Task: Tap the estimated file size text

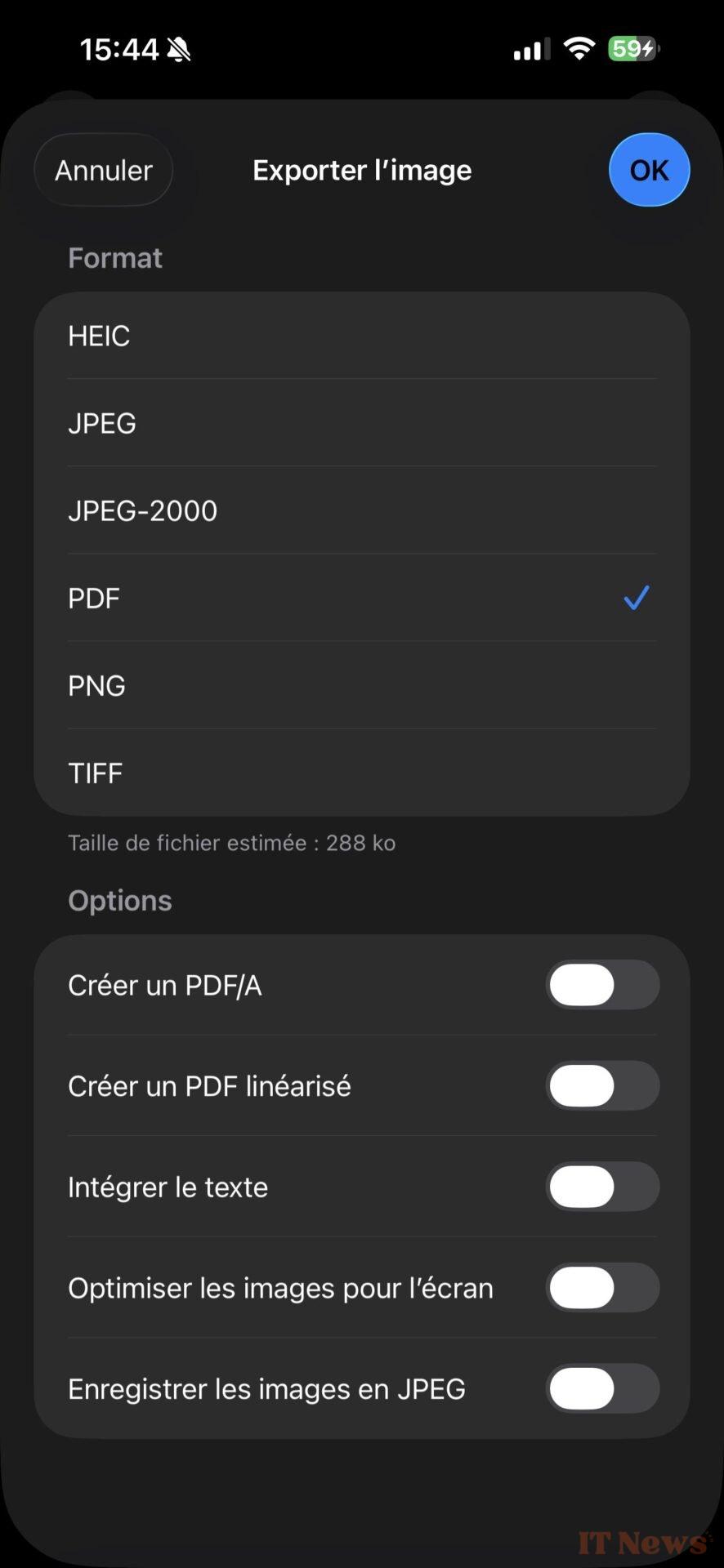Action: pyautogui.click(x=231, y=843)
